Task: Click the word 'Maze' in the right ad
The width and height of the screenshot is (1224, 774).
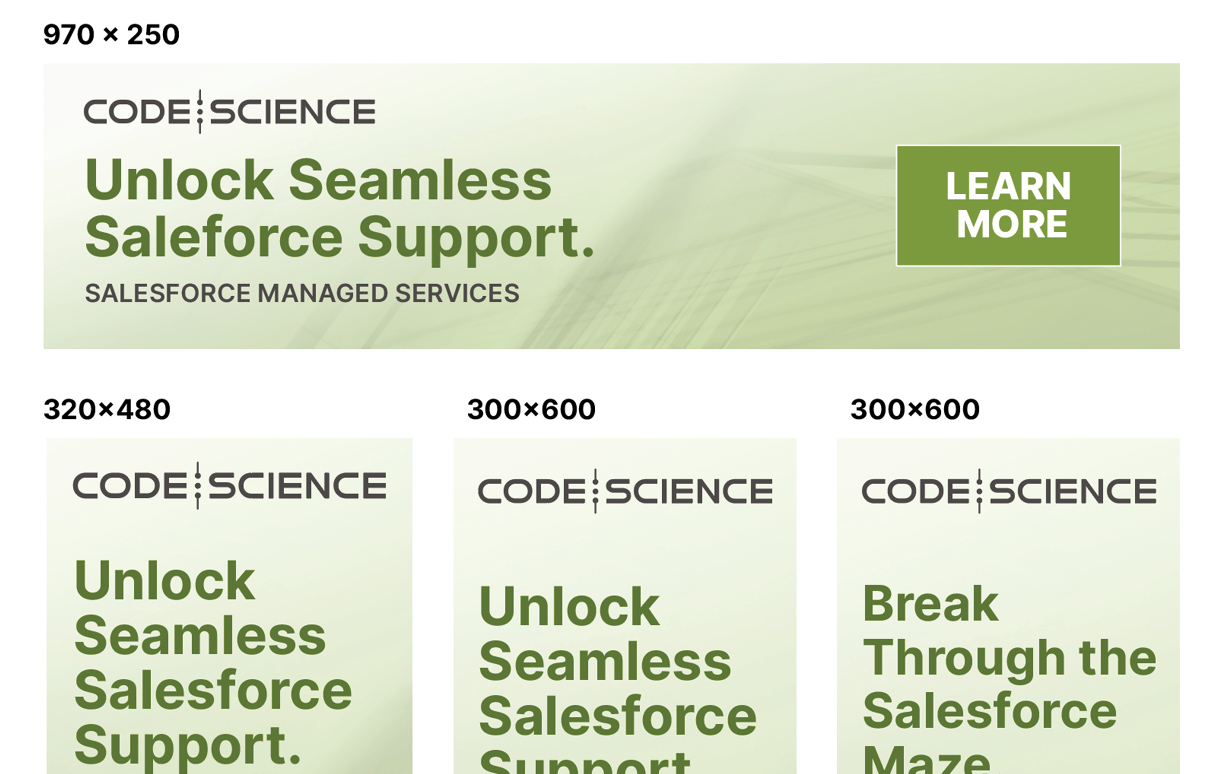Action: 926,758
